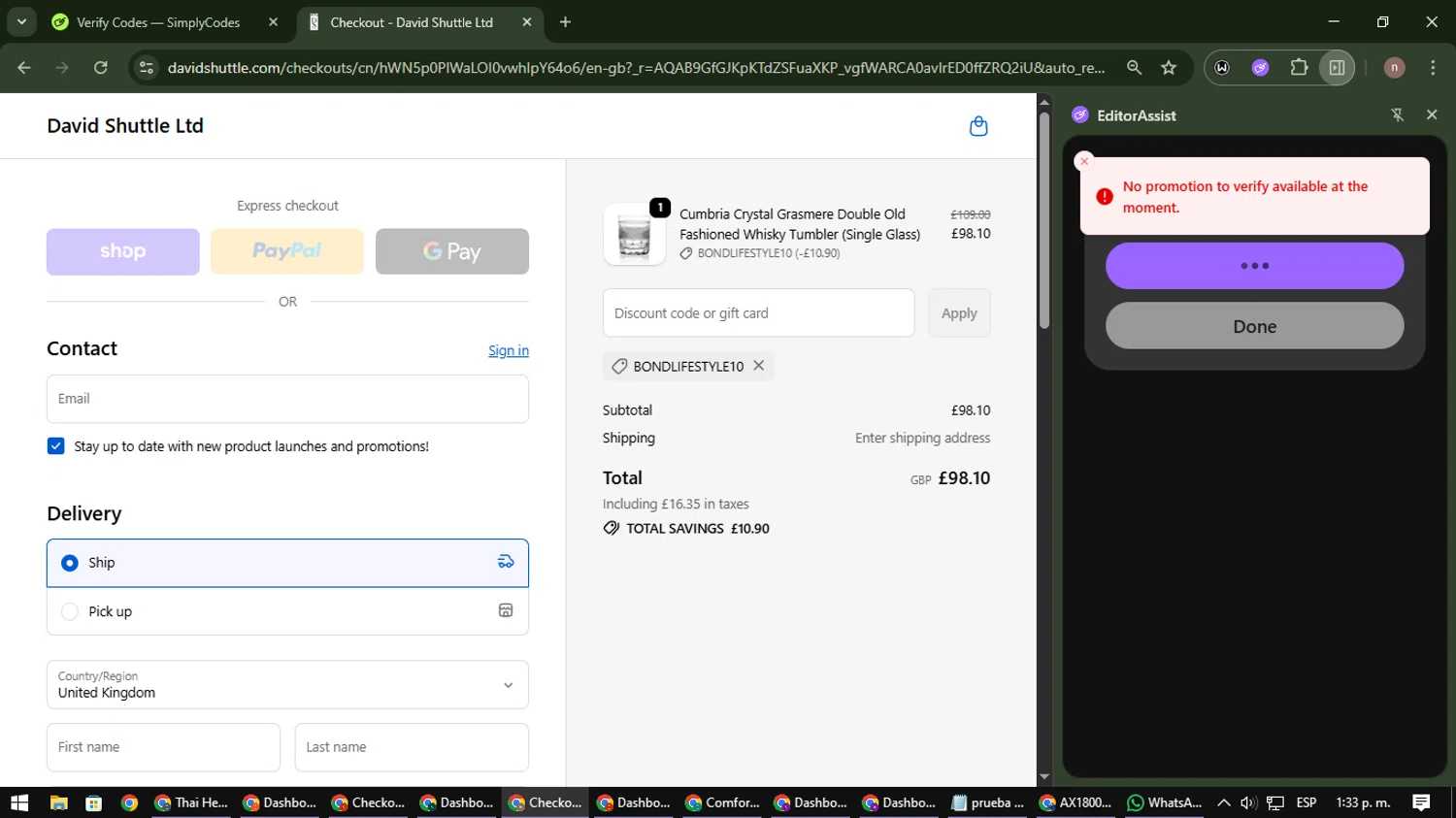Viewport: 1456px width, 818px height.
Task: Select the Ship delivery option
Action: tap(70, 563)
